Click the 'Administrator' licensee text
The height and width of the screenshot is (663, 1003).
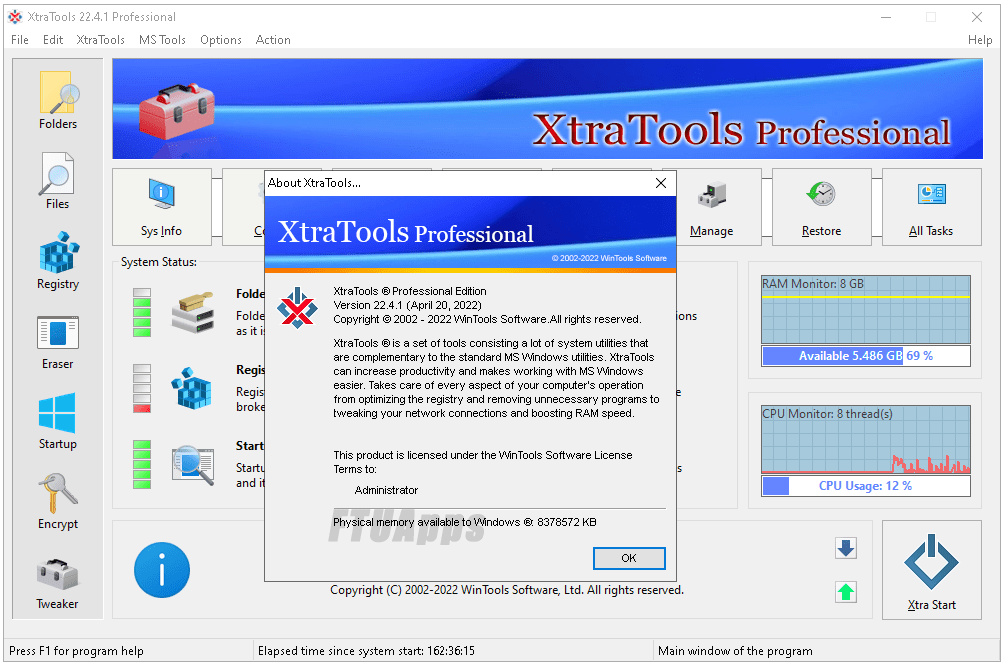pos(386,490)
